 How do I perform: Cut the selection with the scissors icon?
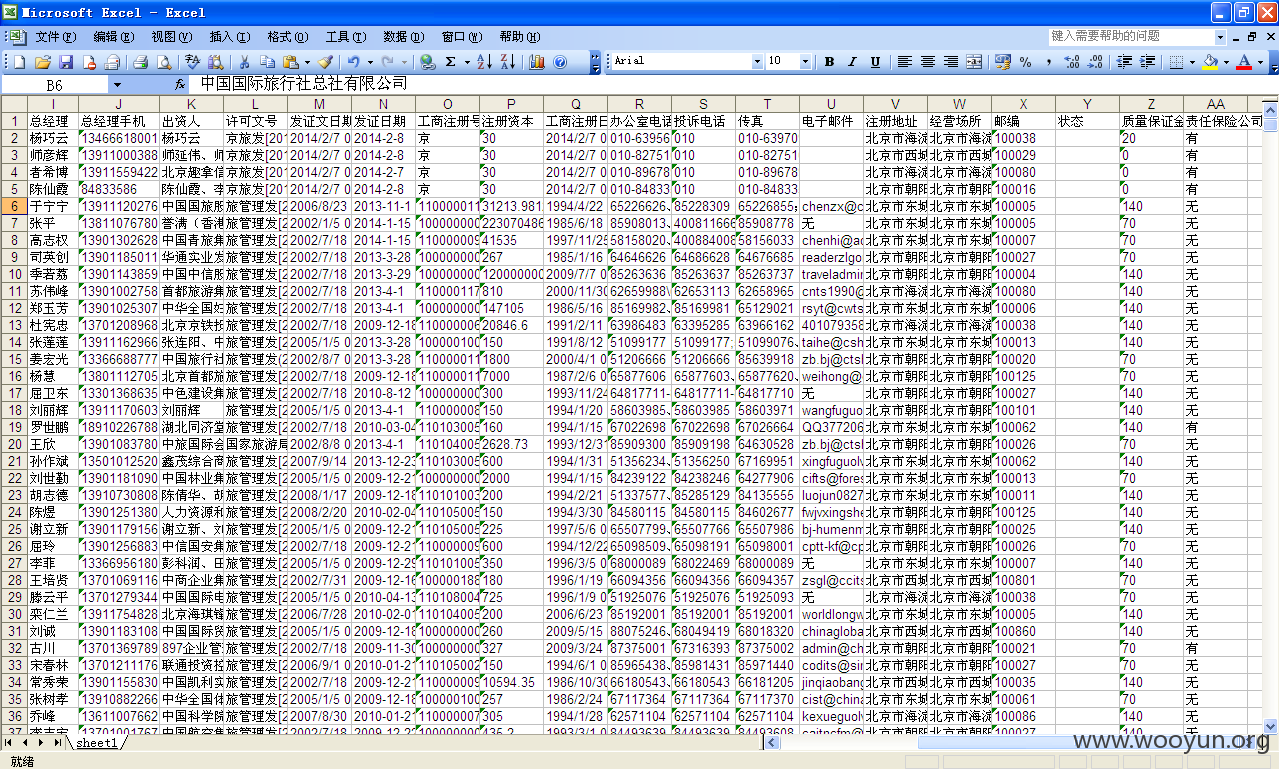coord(244,62)
